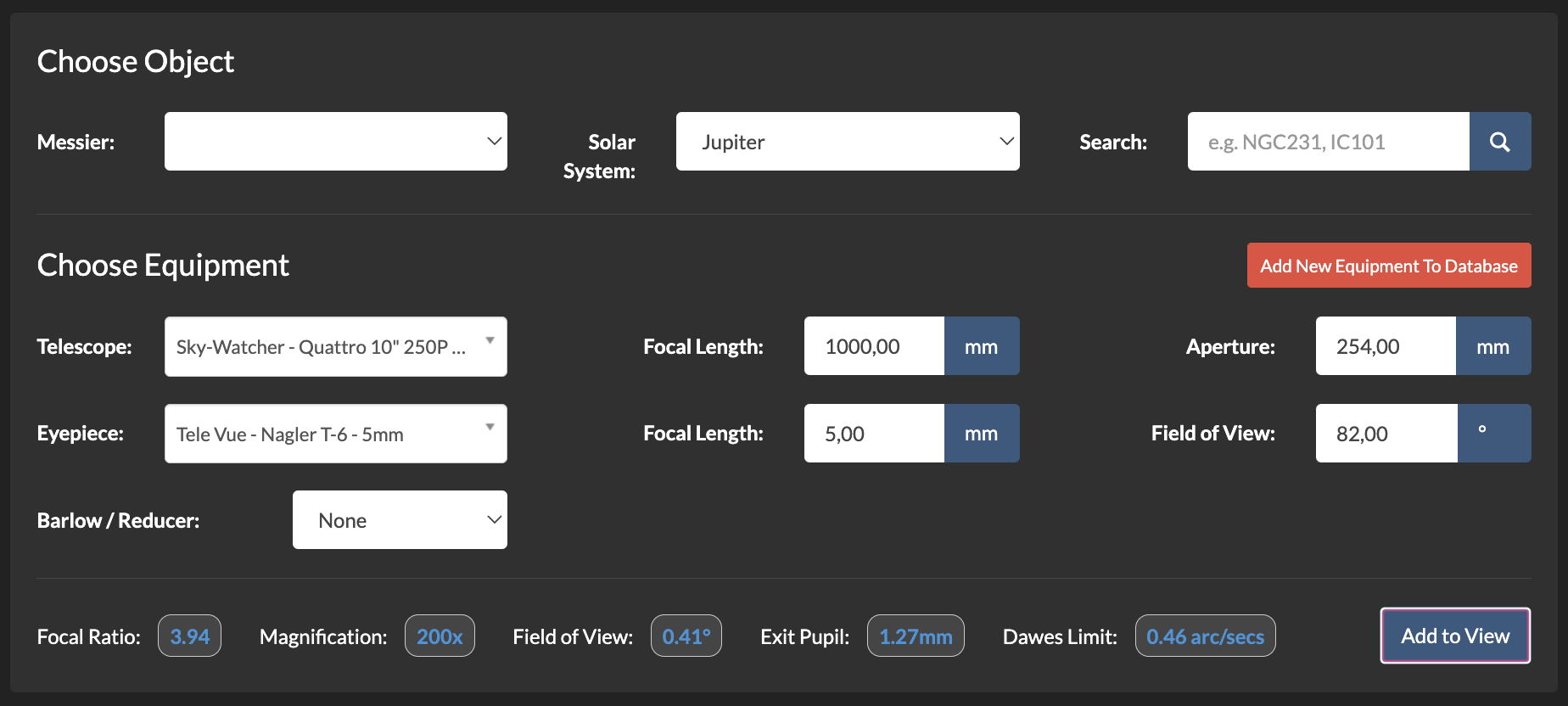1568x706 pixels.
Task: Open the Solar System dropdown showing Jupiter
Action: tap(848, 142)
